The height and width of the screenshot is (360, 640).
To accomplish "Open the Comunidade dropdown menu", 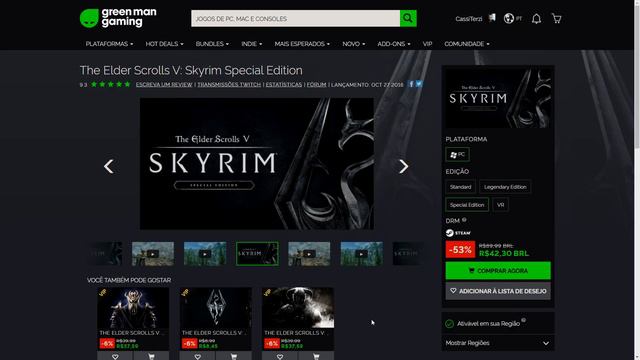I will pos(467,44).
